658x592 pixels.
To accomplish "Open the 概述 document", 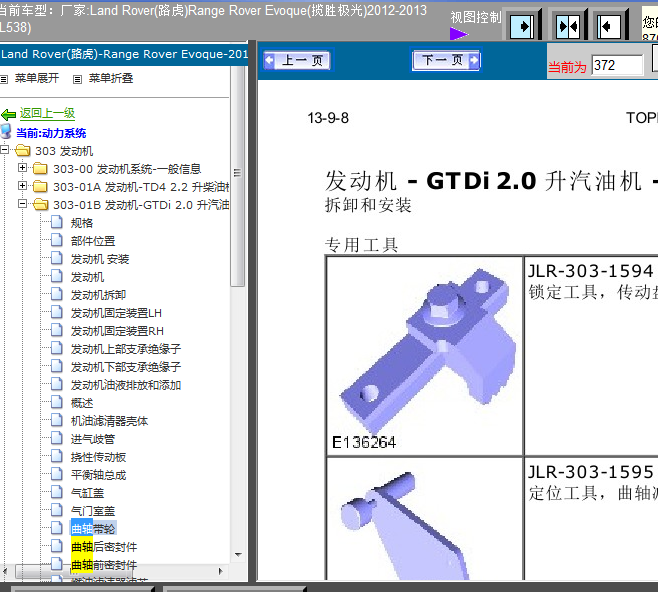I will click(x=82, y=403).
